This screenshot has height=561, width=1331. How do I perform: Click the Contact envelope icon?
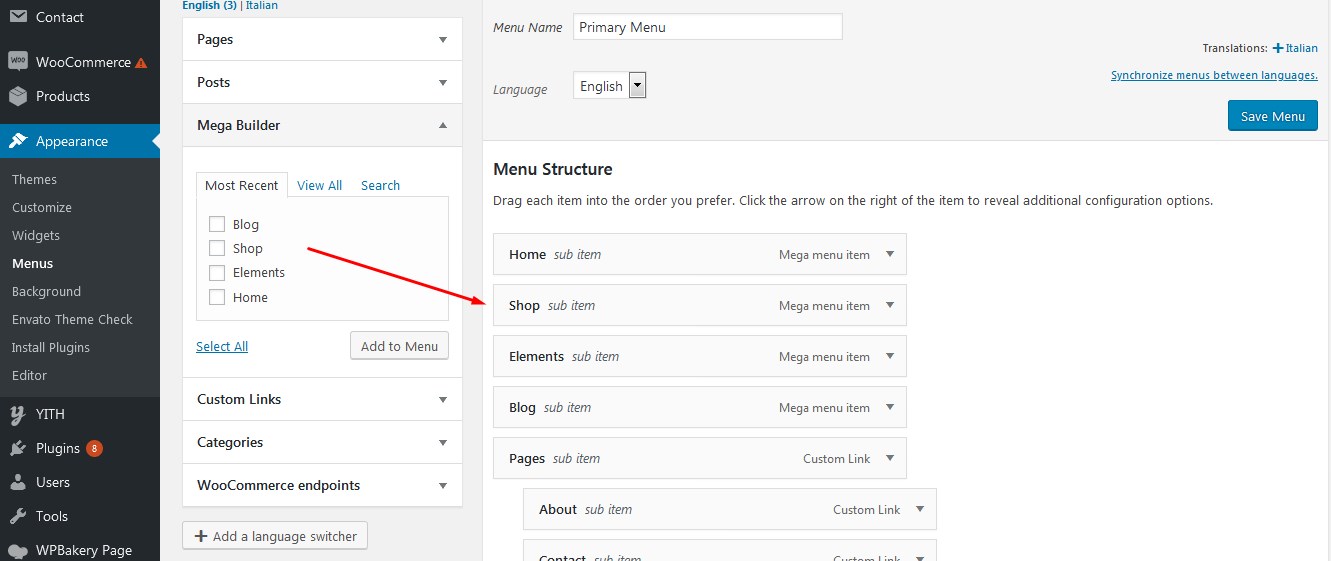click(18, 17)
